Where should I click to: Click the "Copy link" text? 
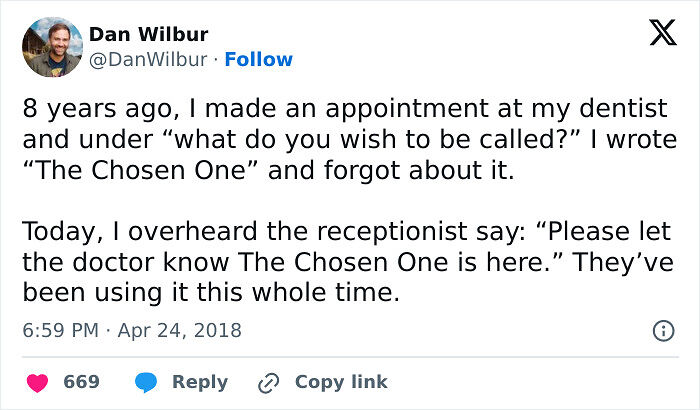[x=341, y=382]
